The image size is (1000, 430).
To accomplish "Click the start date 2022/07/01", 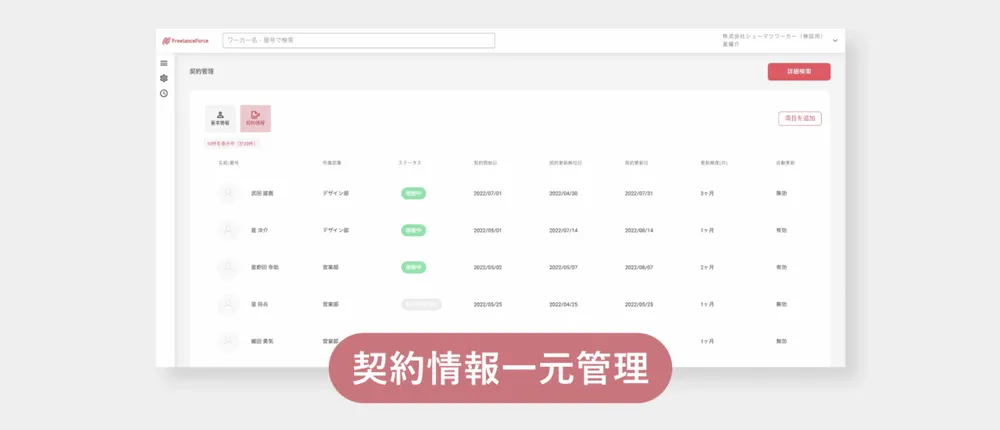I will pyautogui.click(x=488, y=193).
